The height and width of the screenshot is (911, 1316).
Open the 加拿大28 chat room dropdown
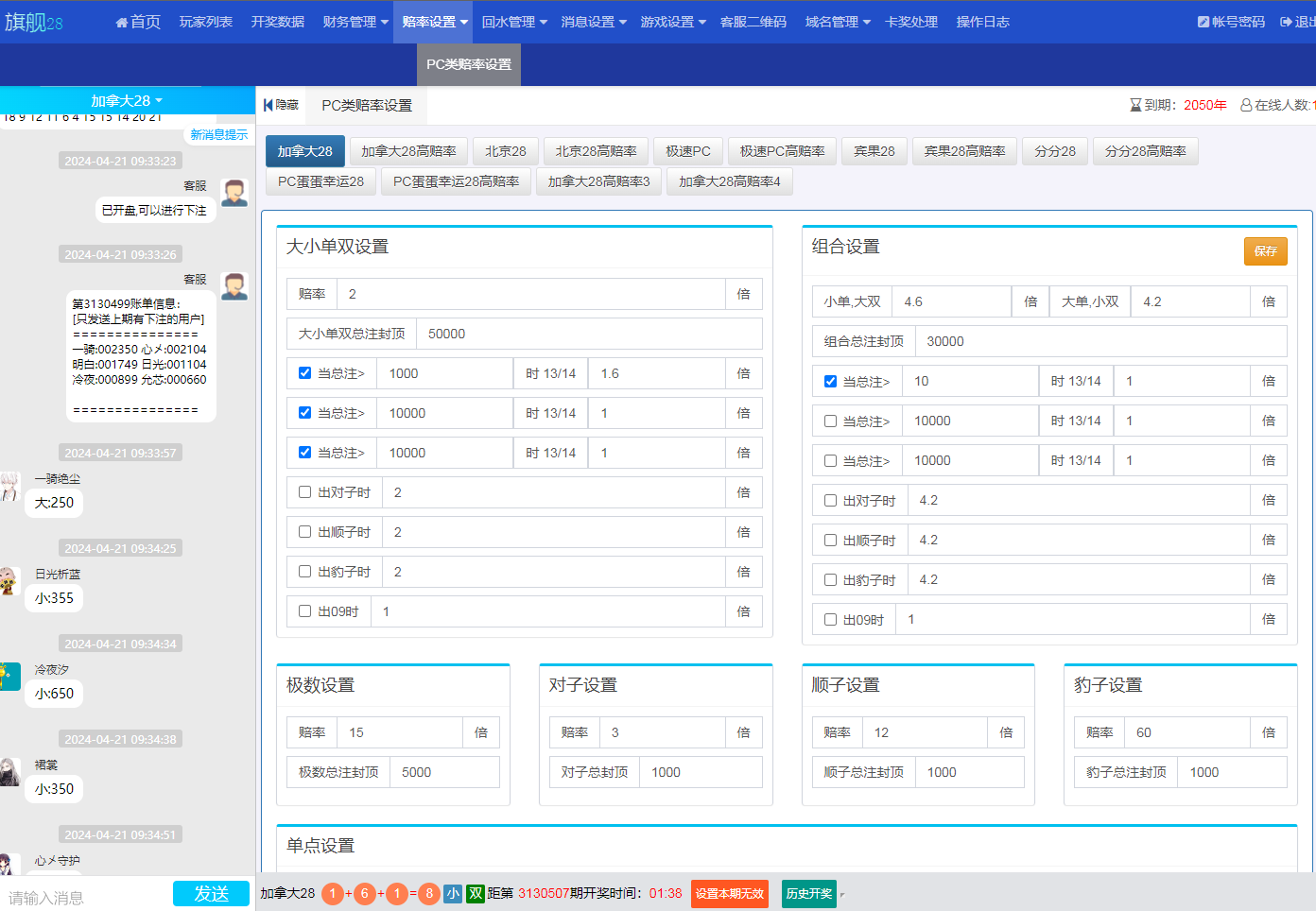point(127,100)
